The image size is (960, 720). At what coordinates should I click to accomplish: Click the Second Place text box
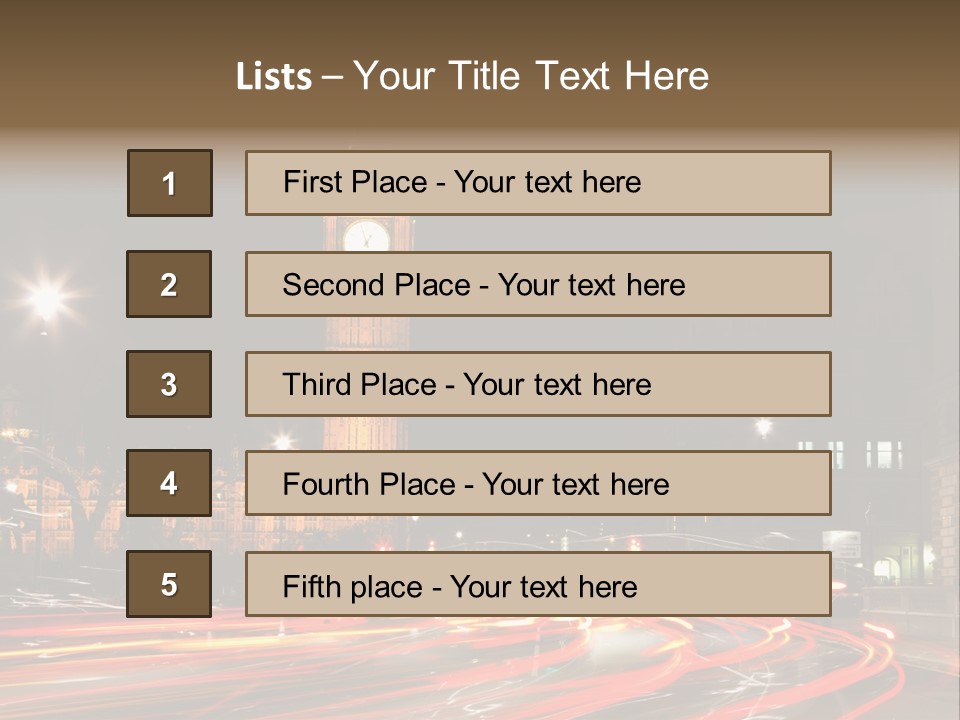(538, 284)
